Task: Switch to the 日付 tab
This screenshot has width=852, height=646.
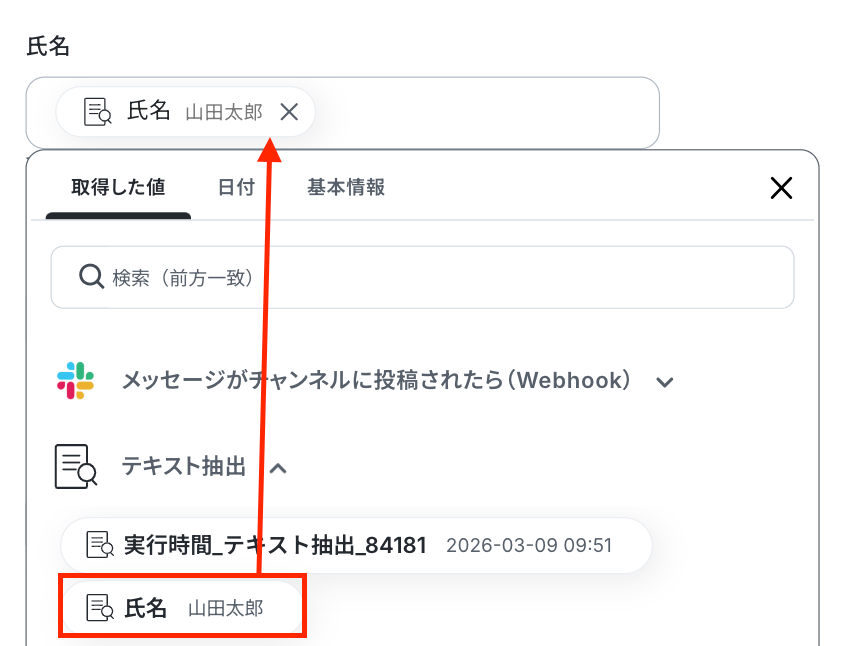Action: (236, 187)
